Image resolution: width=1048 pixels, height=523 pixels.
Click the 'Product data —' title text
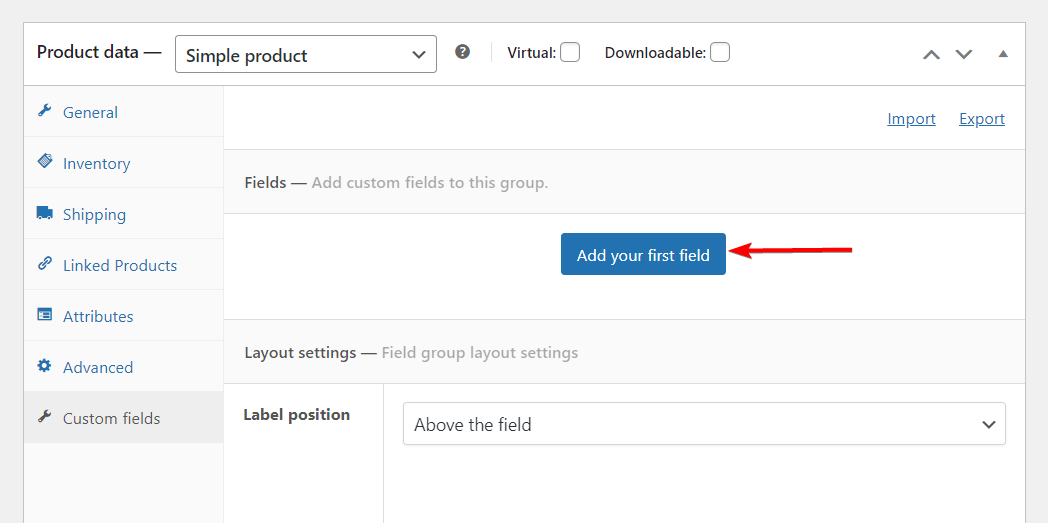coord(99,52)
